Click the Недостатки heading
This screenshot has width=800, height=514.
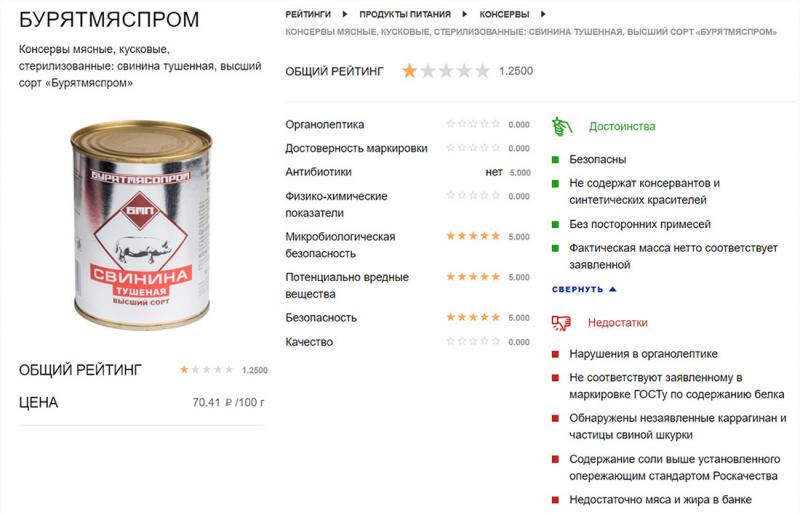point(617,323)
